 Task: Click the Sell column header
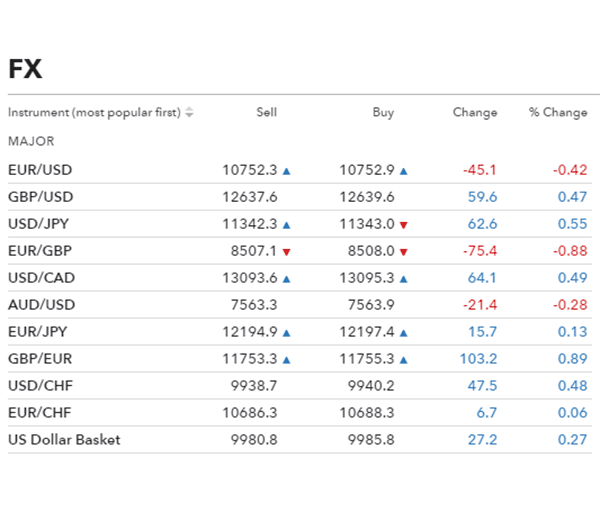point(266,113)
